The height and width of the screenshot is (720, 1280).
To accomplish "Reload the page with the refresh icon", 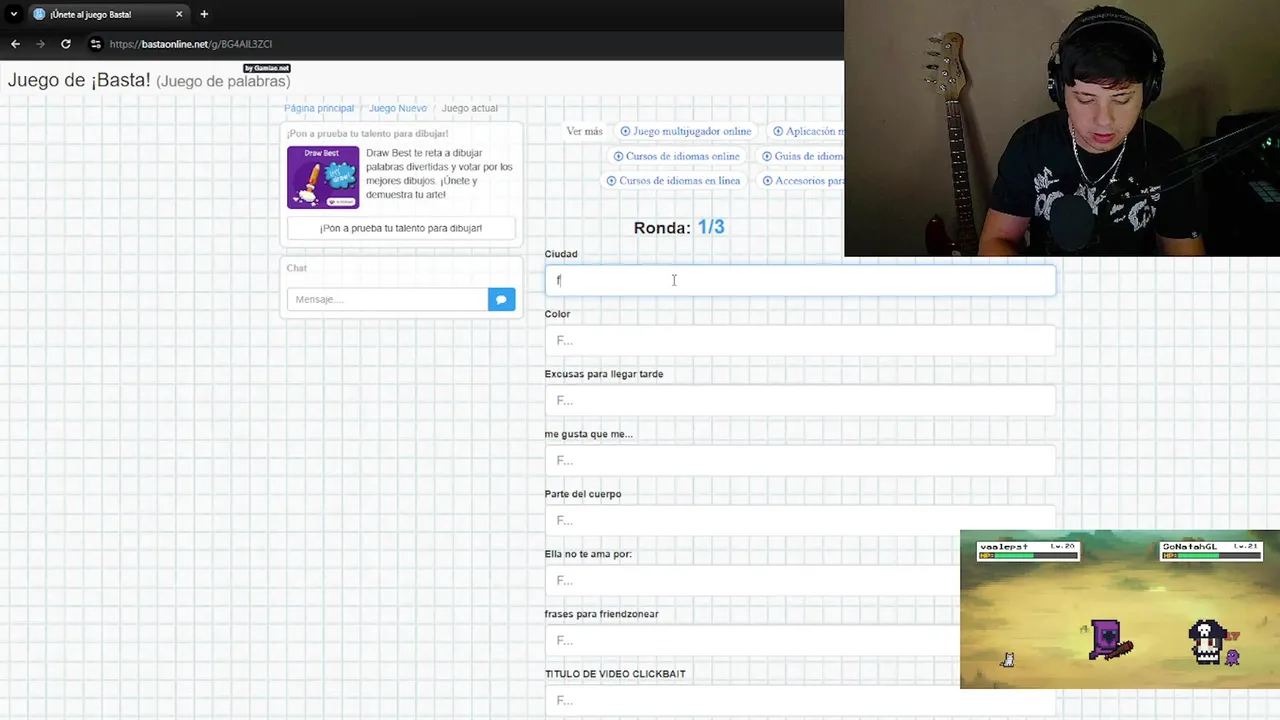I will [x=66, y=44].
